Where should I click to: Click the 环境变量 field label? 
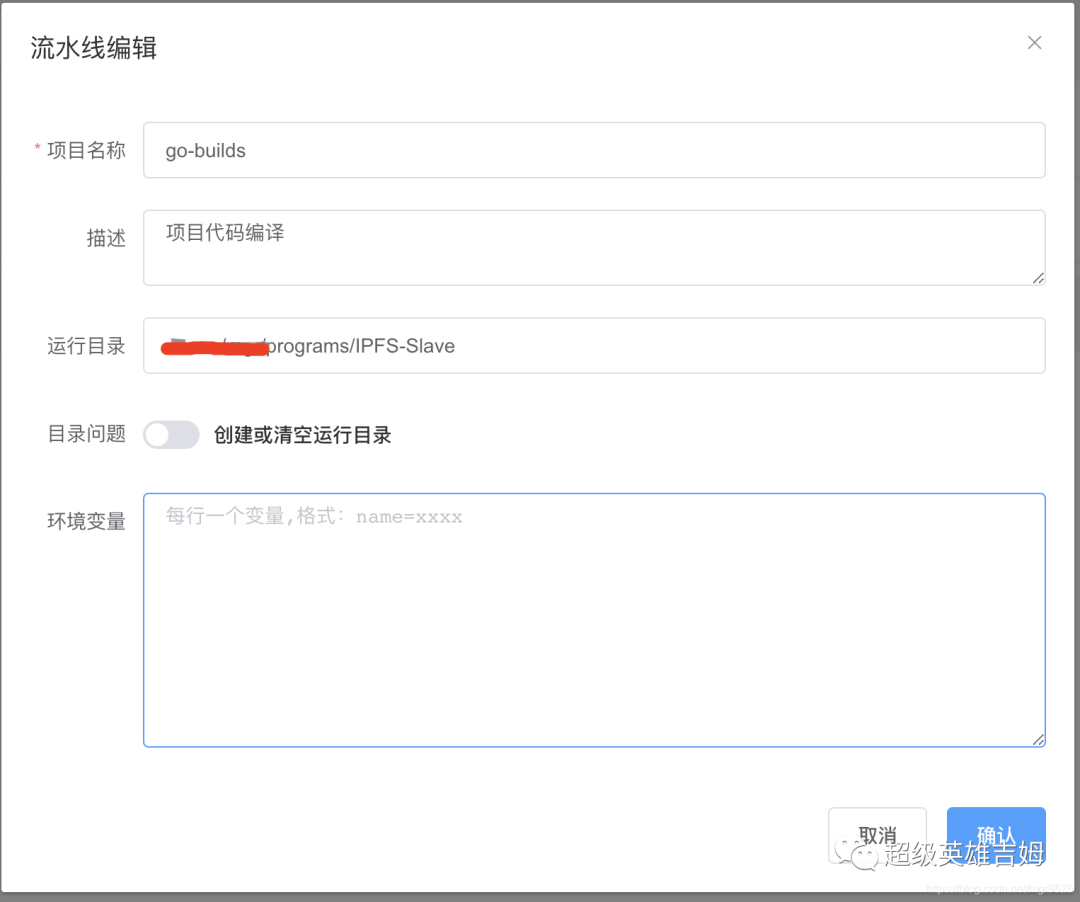click(86, 521)
